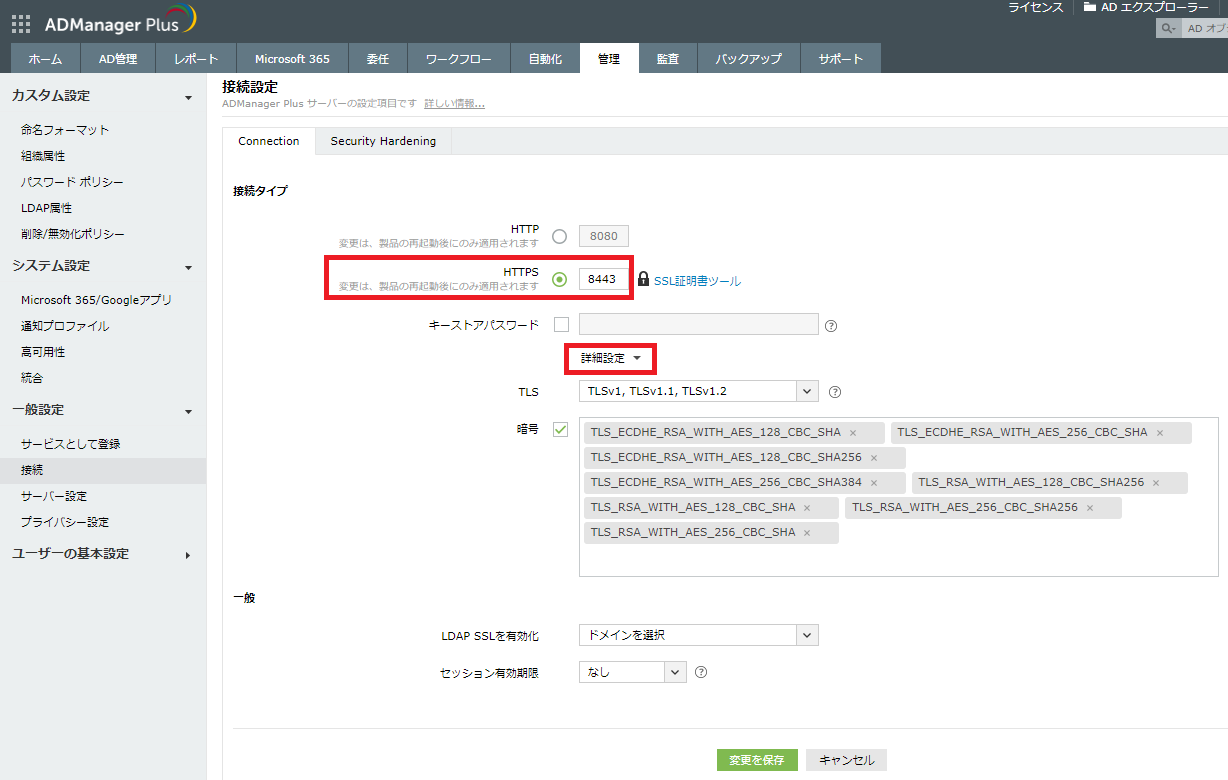
Task: Click the HTTPS port 8443 field
Action: point(603,279)
